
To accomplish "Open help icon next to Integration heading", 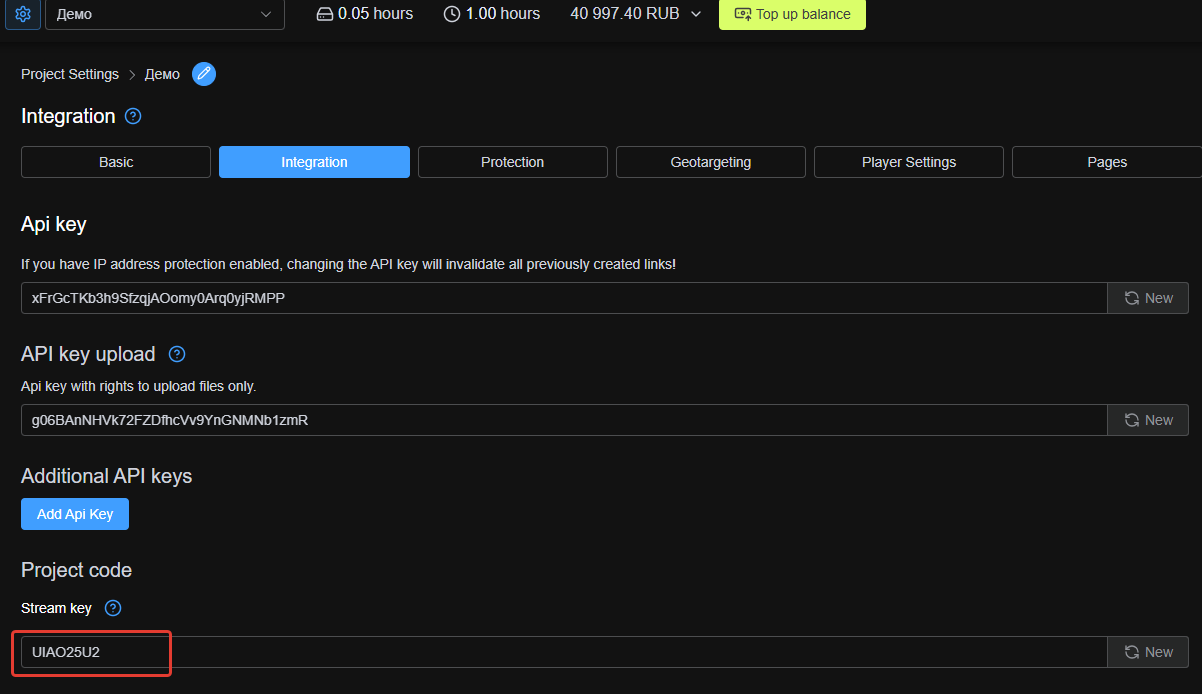I will [133, 116].
